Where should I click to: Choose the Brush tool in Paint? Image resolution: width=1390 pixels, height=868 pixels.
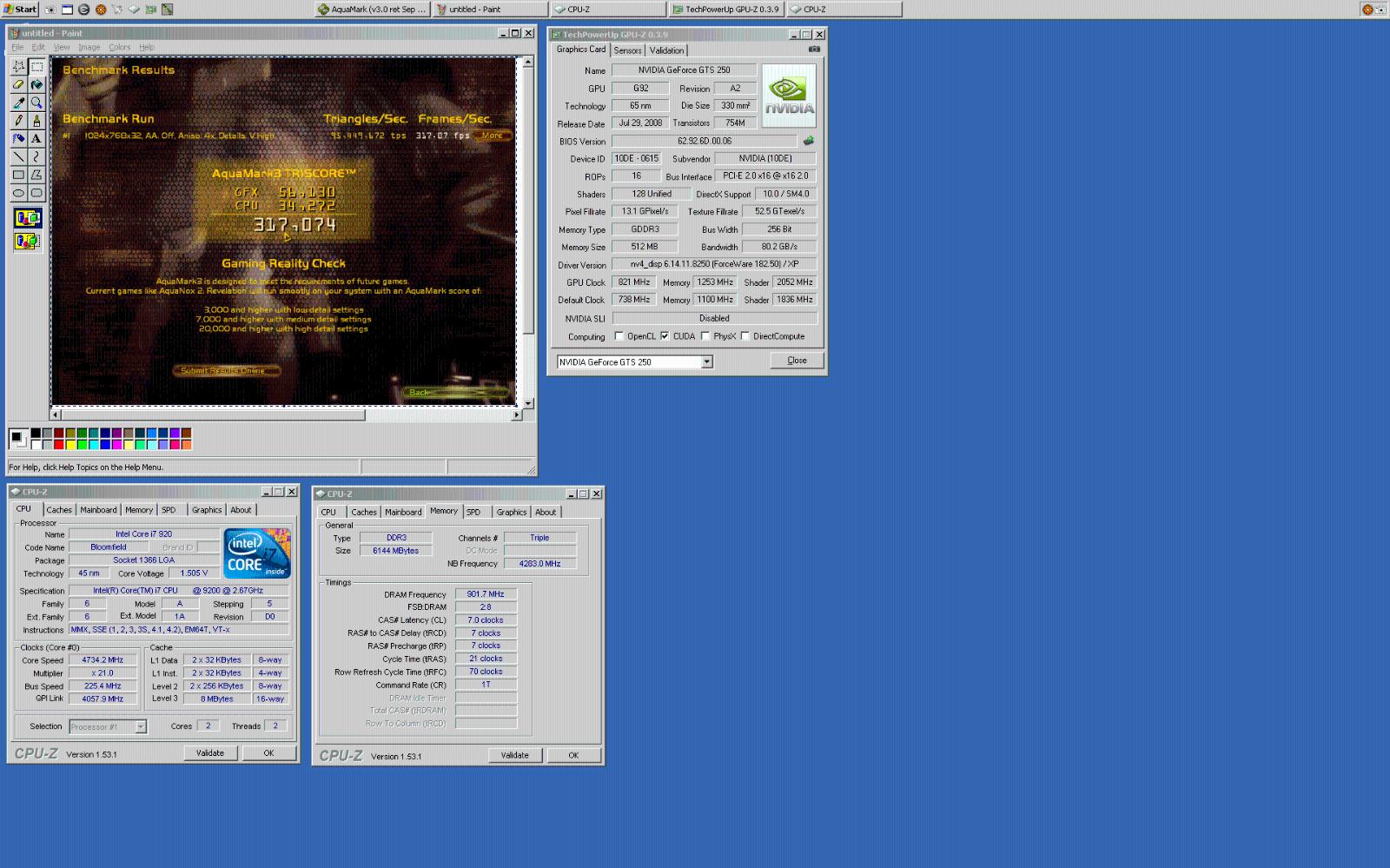point(36,121)
